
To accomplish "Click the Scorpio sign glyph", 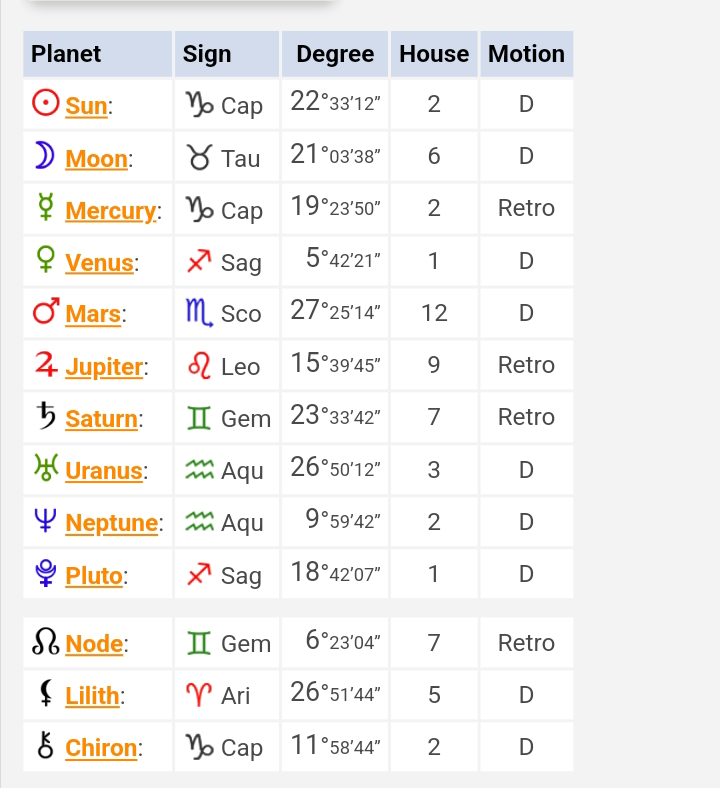I will (199, 314).
